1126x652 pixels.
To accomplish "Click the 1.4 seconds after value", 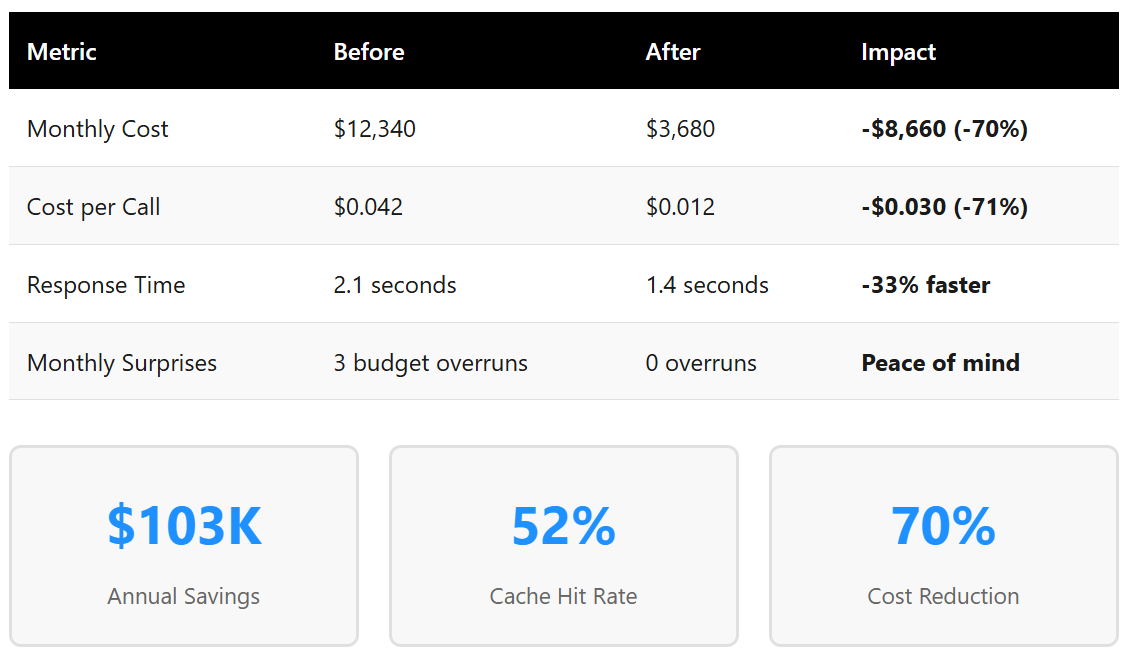I will pos(707,285).
